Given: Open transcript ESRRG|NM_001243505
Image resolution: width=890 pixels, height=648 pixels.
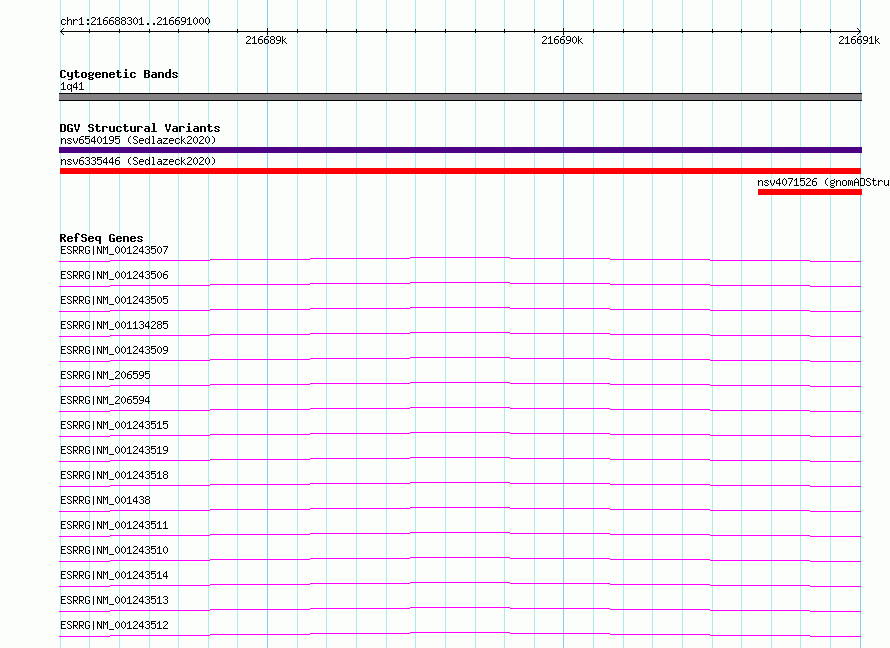Looking at the screenshot, I should coord(114,300).
